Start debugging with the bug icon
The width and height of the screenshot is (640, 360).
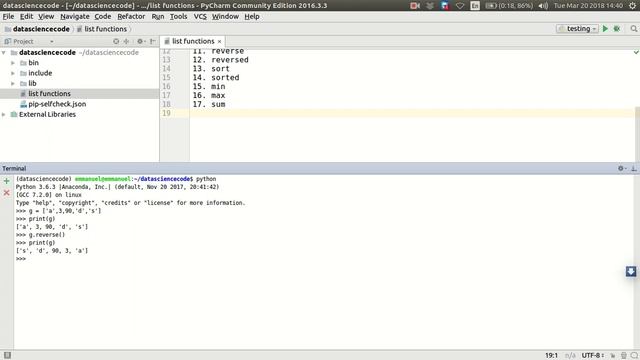(617, 29)
